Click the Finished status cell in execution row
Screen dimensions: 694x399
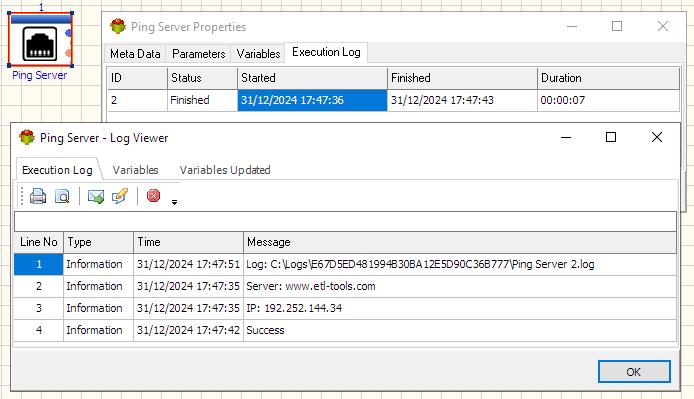[x=202, y=100]
